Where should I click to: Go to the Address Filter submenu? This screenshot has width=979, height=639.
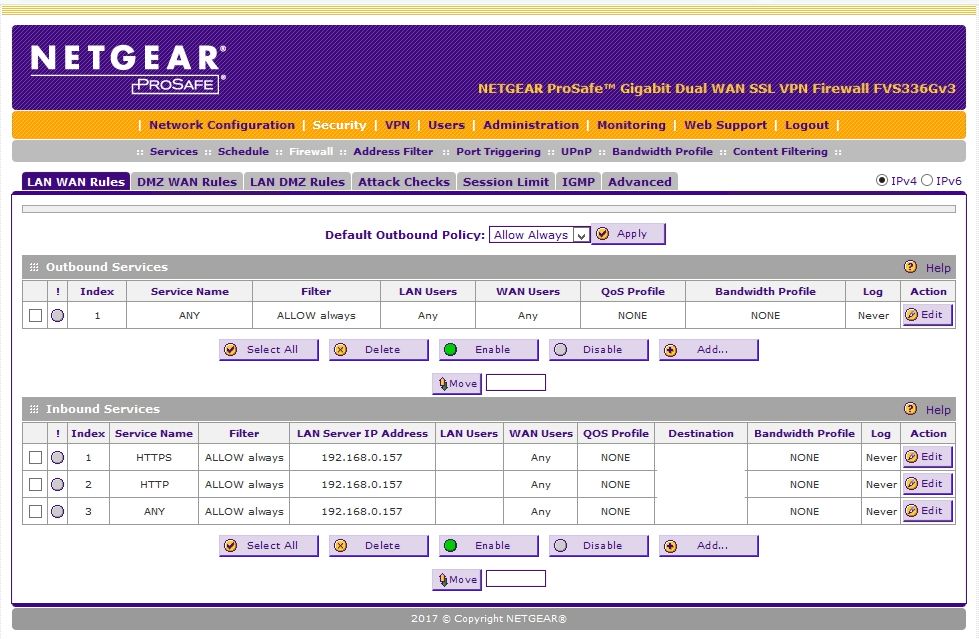click(x=393, y=151)
